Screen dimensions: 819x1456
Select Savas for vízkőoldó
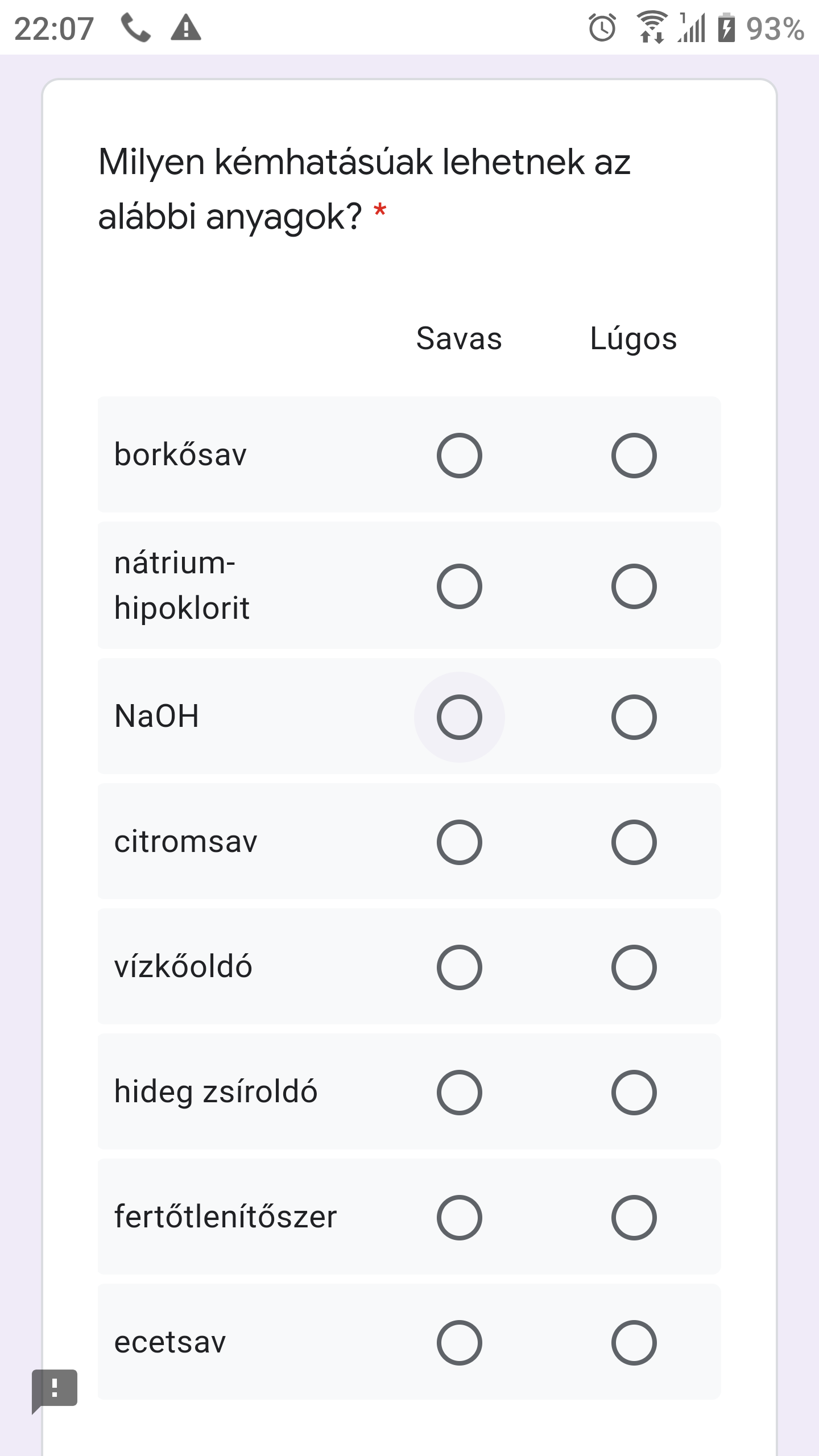pyautogui.click(x=460, y=967)
